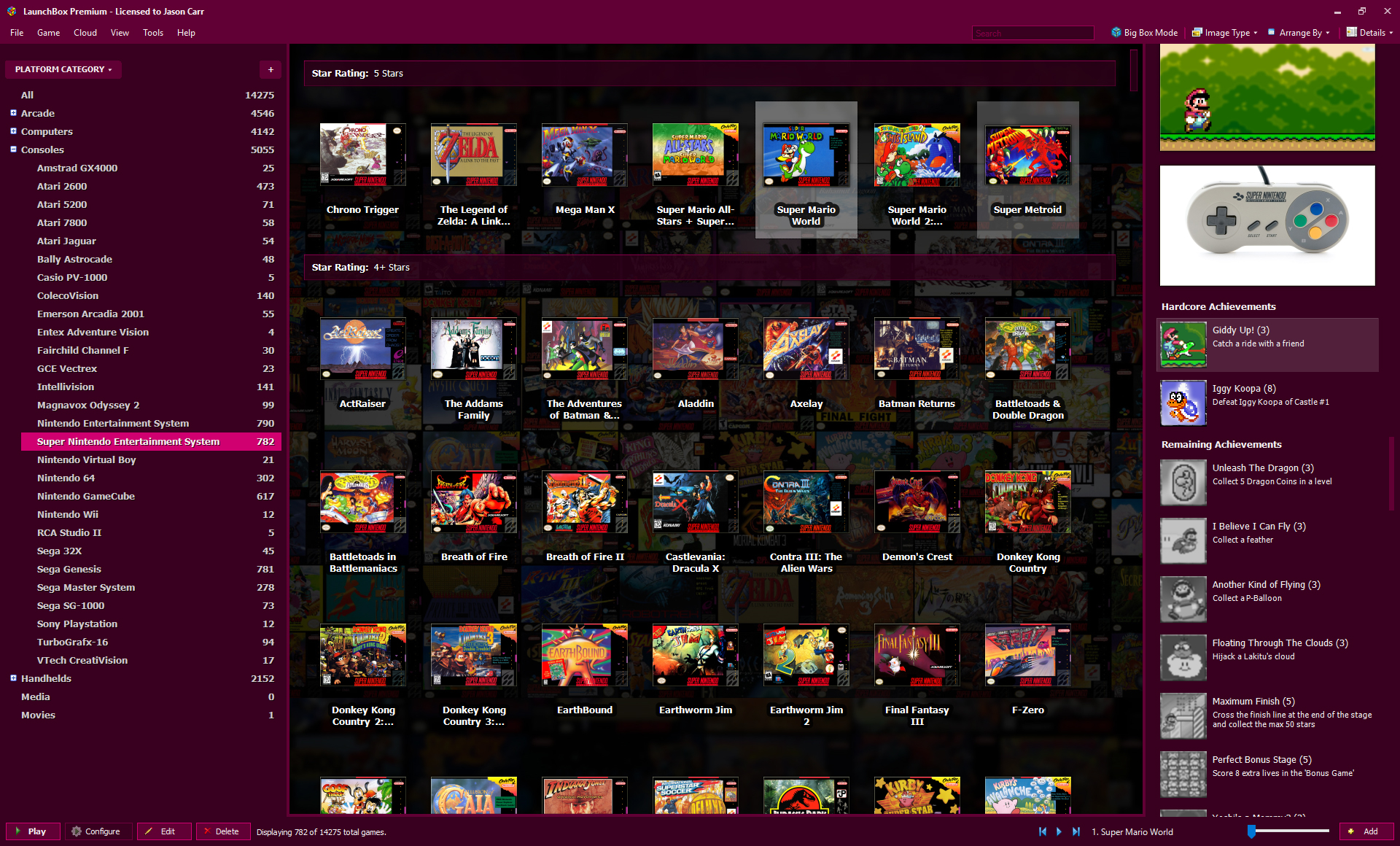Screen dimensions: 1400x846
Task: Click the Super Mario World gameplay screenshot
Action: (x=1267, y=98)
